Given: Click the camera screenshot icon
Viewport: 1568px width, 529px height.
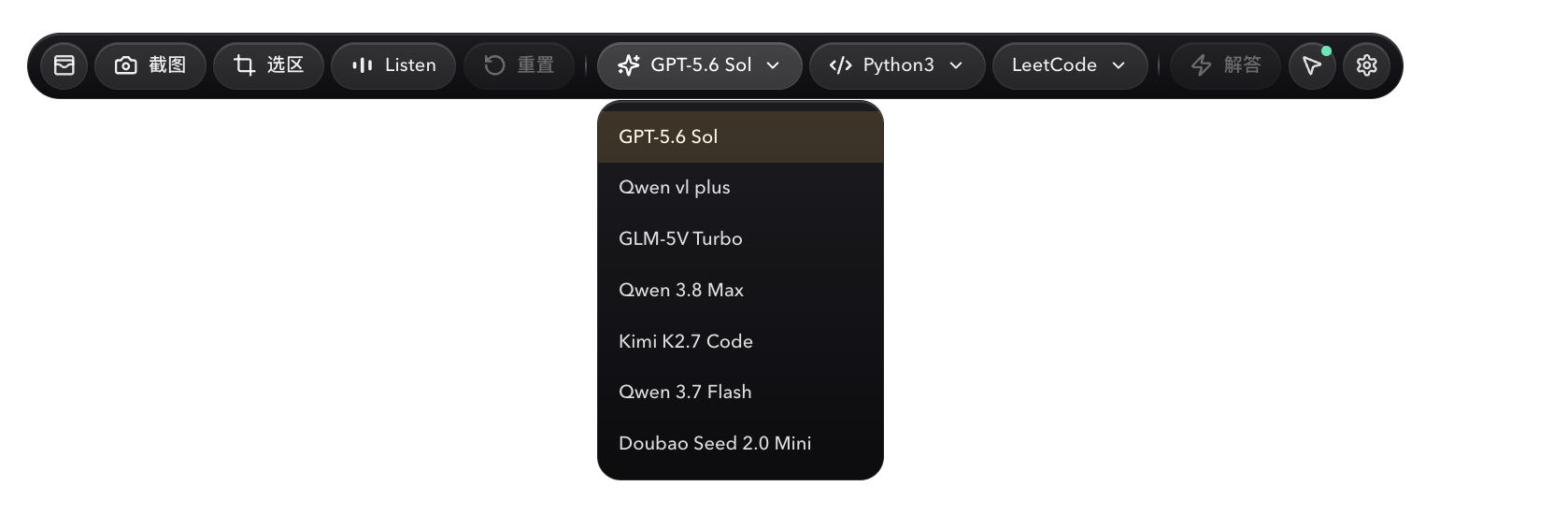Looking at the screenshot, I should 126,65.
